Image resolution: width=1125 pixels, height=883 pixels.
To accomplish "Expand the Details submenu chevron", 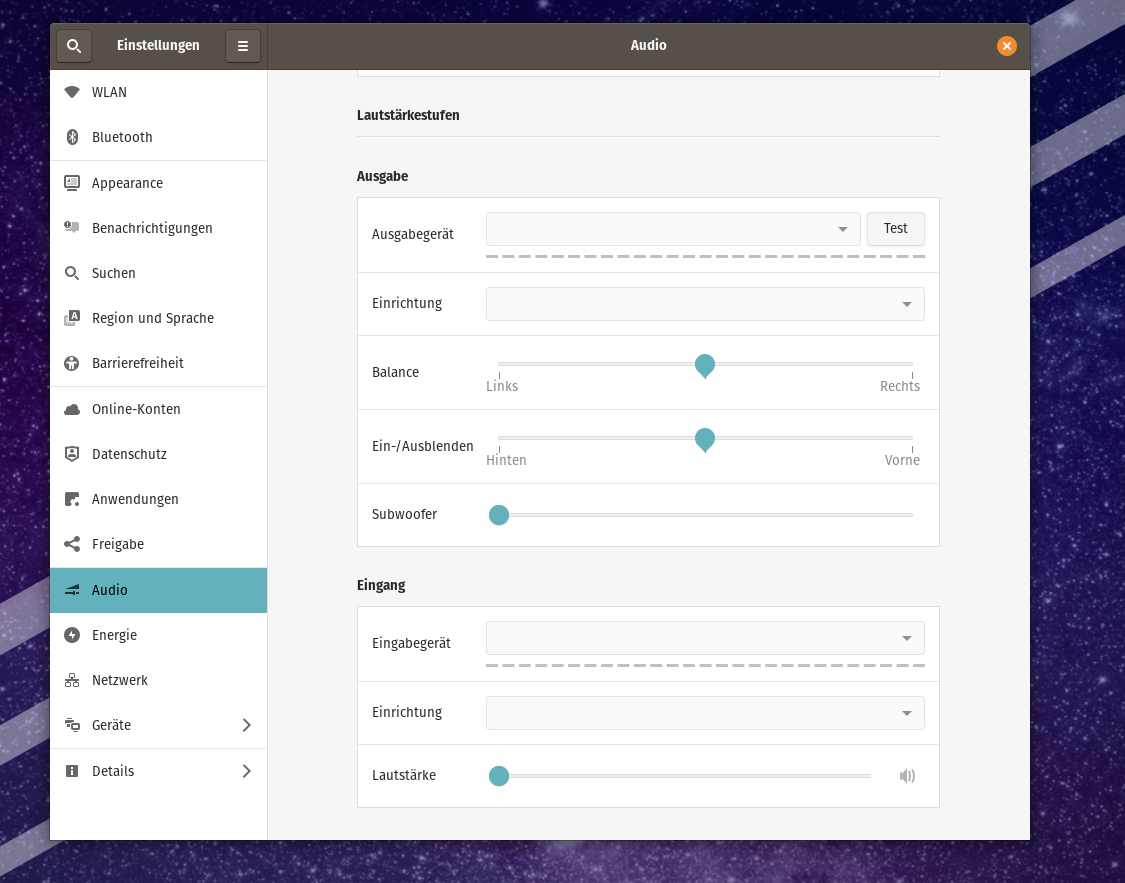I will pos(246,771).
